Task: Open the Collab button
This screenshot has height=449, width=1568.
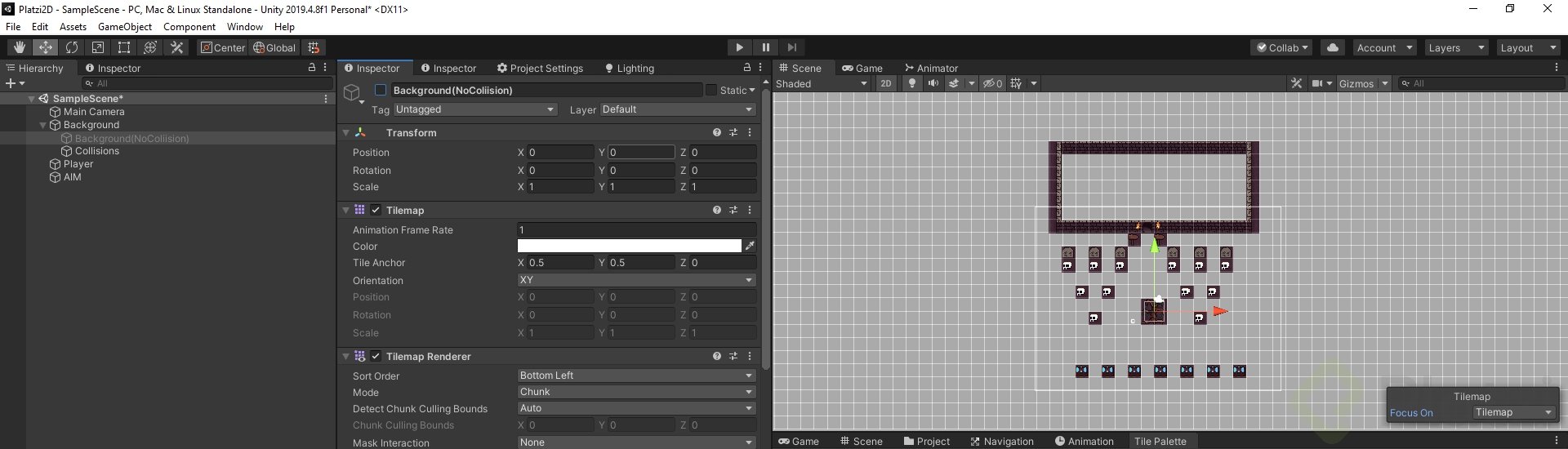Action: (x=1281, y=47)
